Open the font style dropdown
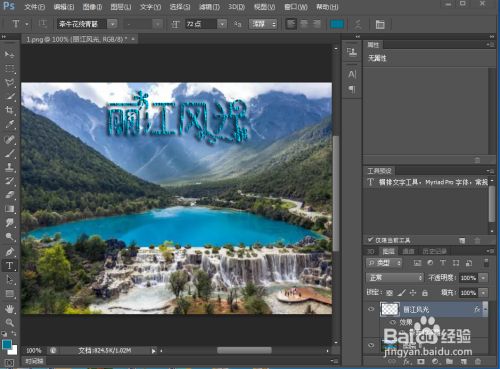 point(158,24)
